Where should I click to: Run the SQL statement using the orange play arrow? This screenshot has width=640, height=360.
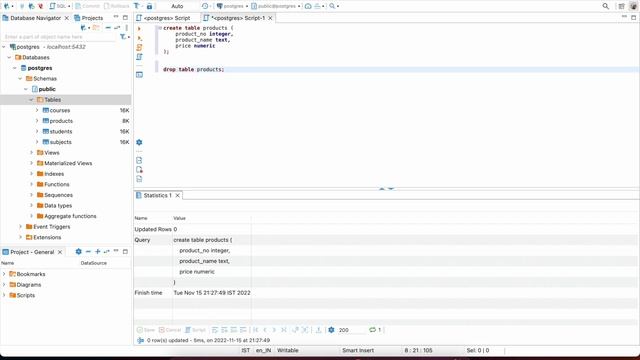point(139,29)
